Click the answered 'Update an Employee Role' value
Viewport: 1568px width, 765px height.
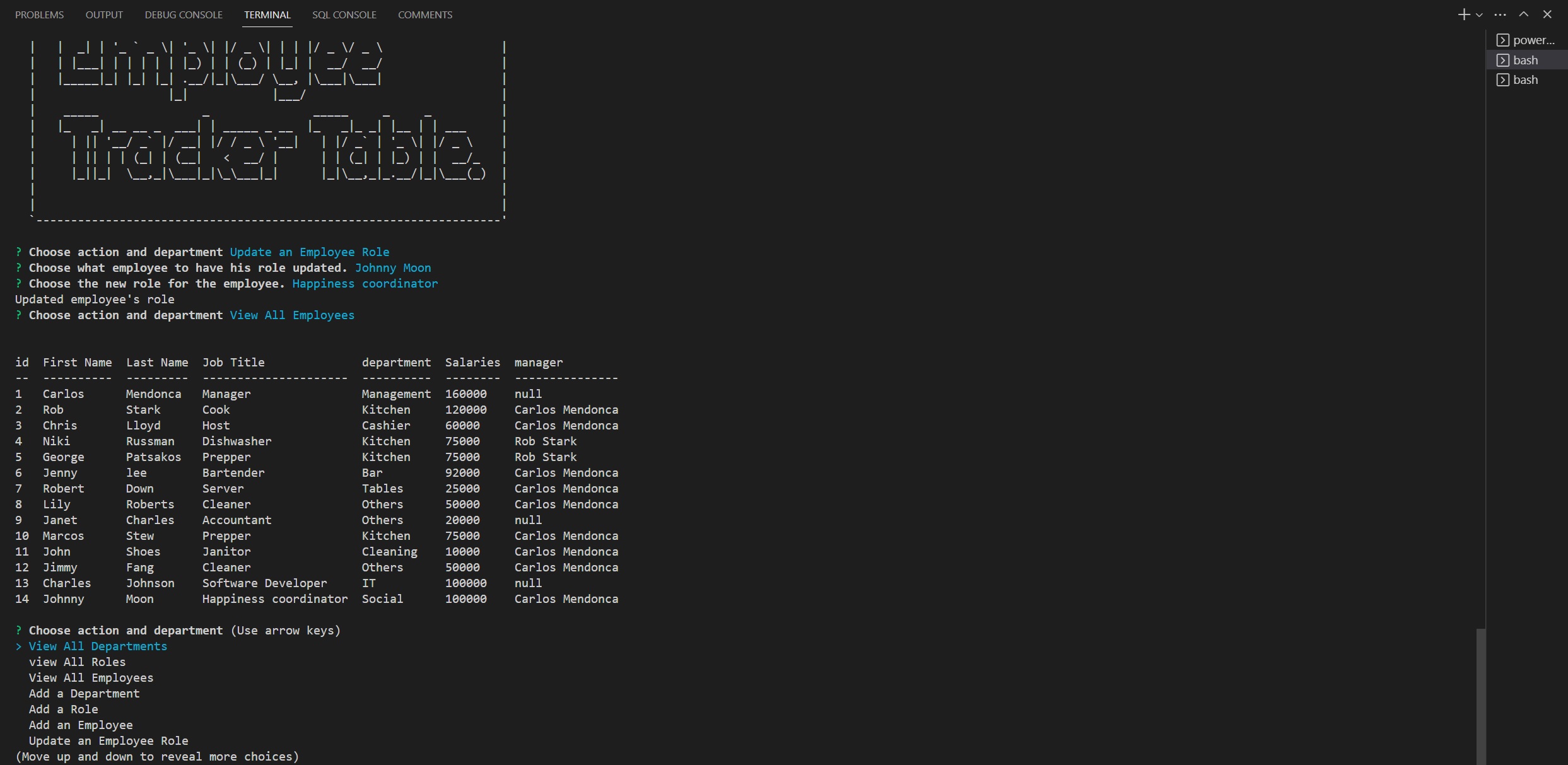point(310,252)
